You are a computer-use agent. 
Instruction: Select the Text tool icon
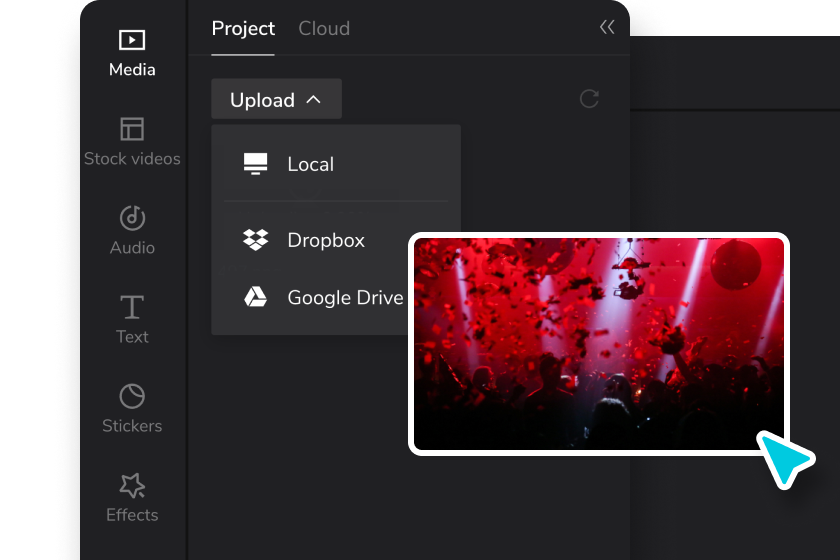(x=132, y=307)
